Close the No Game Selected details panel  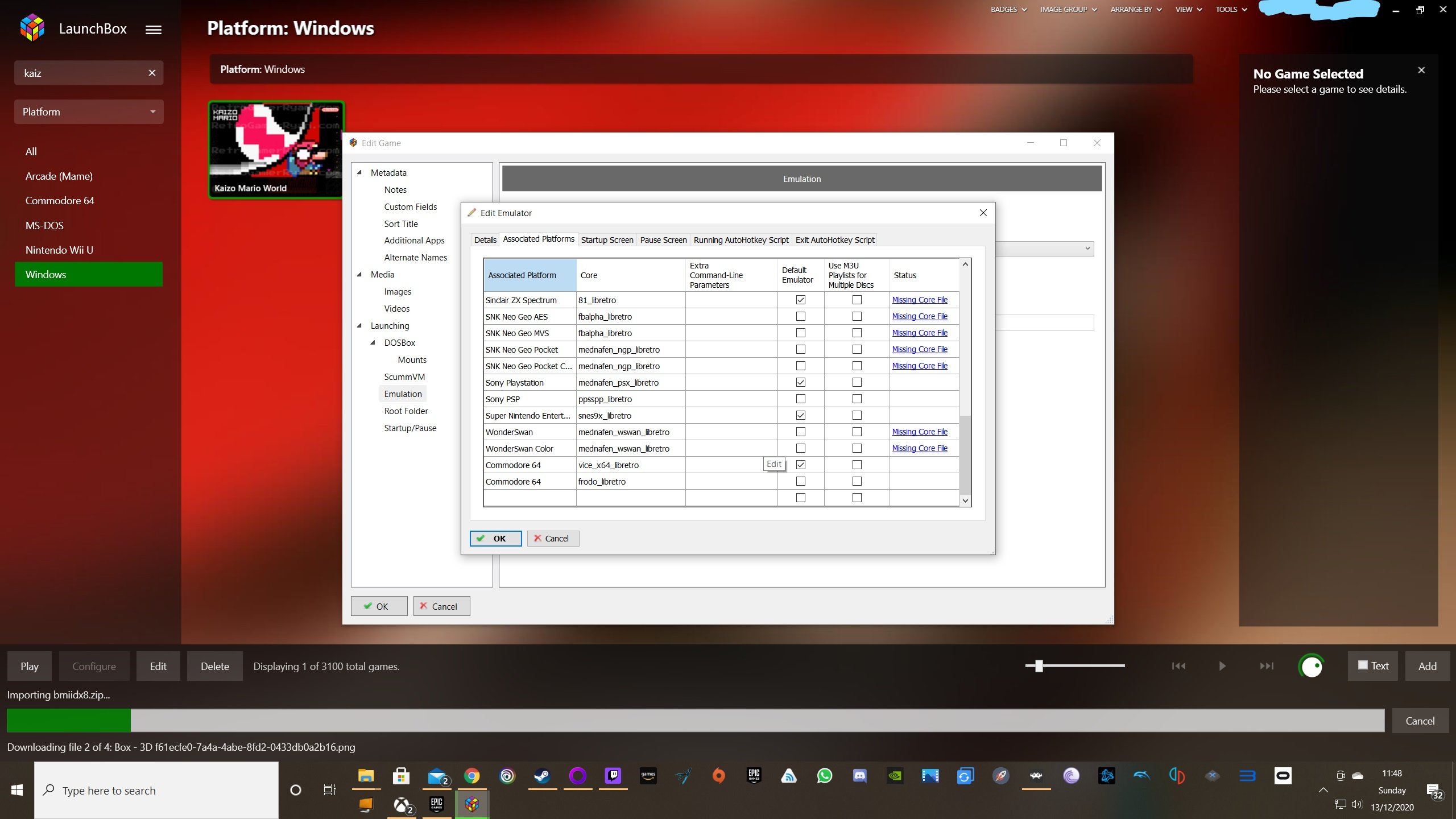point(1421,70)
